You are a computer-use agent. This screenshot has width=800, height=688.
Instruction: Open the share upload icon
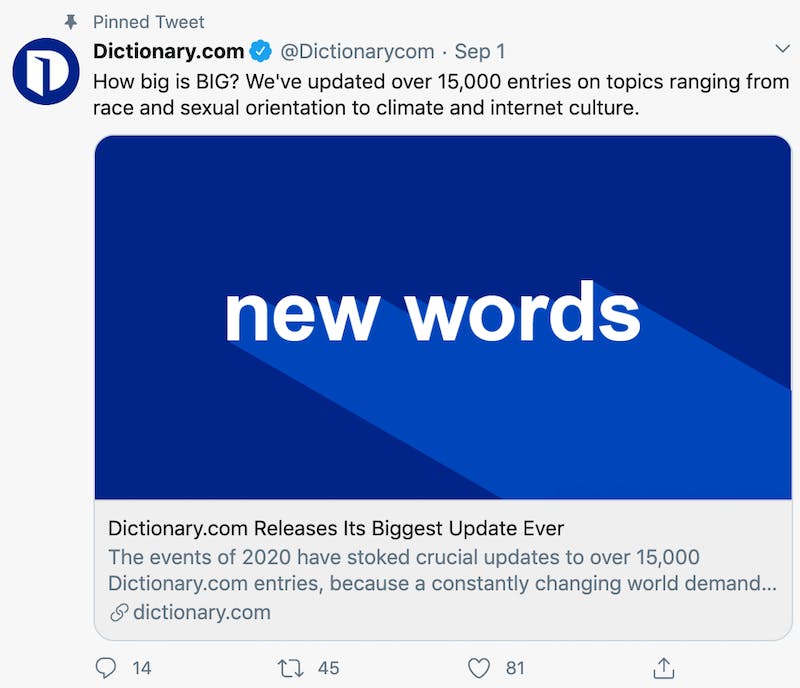[664, 668]
